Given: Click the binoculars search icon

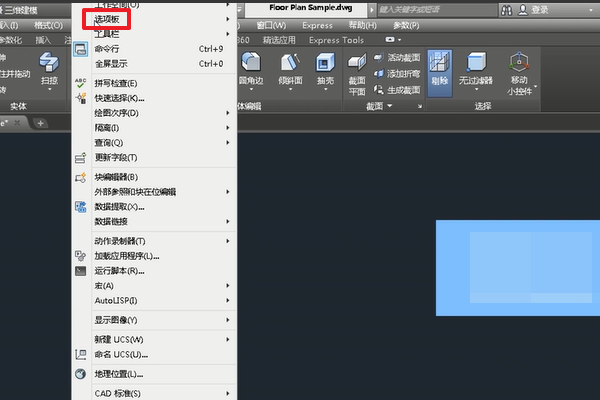Looking at the screenshot, I should [507, 10].
